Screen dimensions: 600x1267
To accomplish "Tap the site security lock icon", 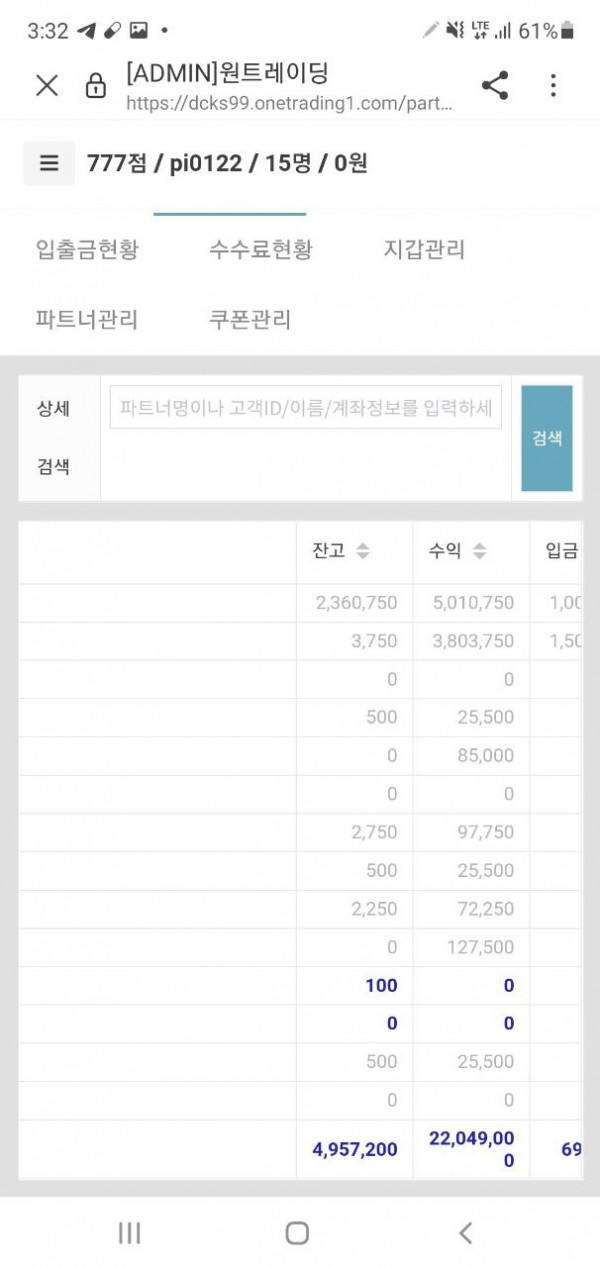I will point(96,86).
